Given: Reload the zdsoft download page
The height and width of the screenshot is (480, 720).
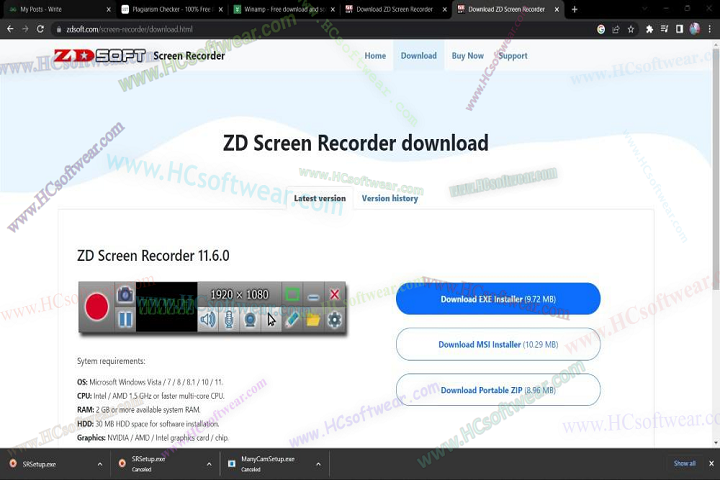Looking at the screenshot, I should coord(40,29).
